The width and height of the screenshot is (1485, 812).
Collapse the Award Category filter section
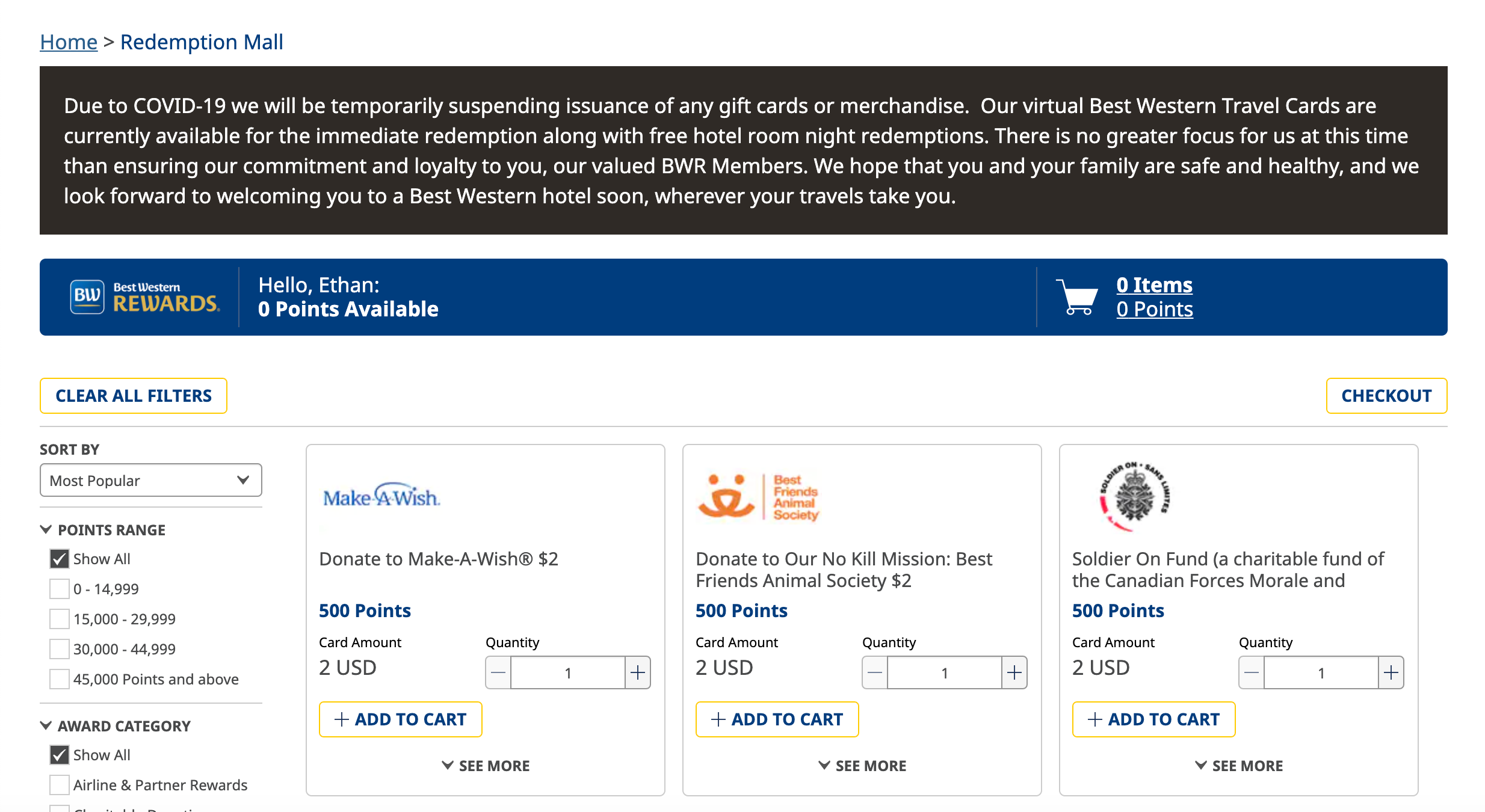pyautogui.click(x=114, y=726)
